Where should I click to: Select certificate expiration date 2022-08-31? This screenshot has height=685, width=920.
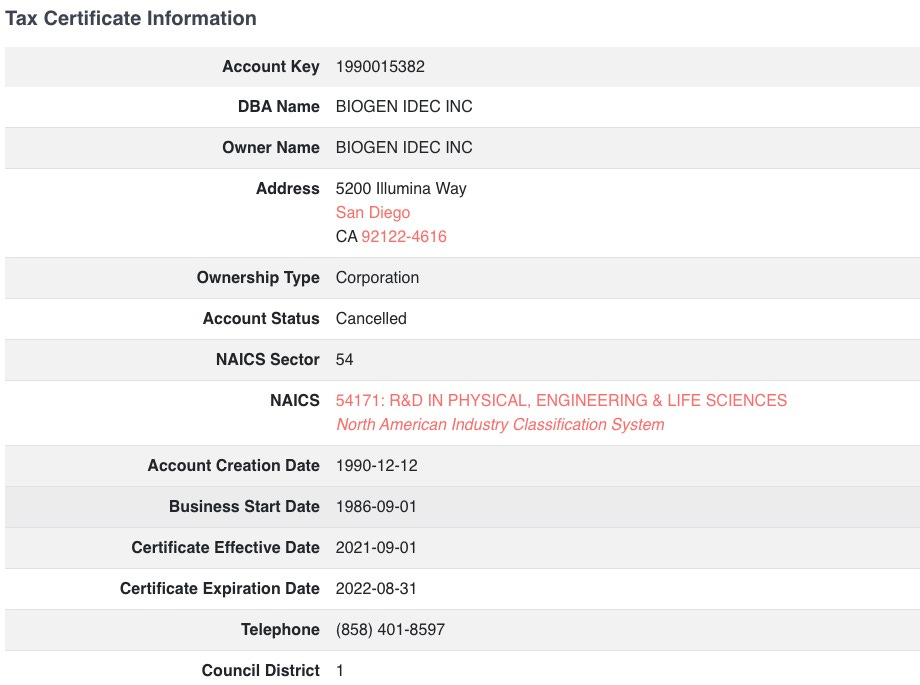(x=376, y=589)
